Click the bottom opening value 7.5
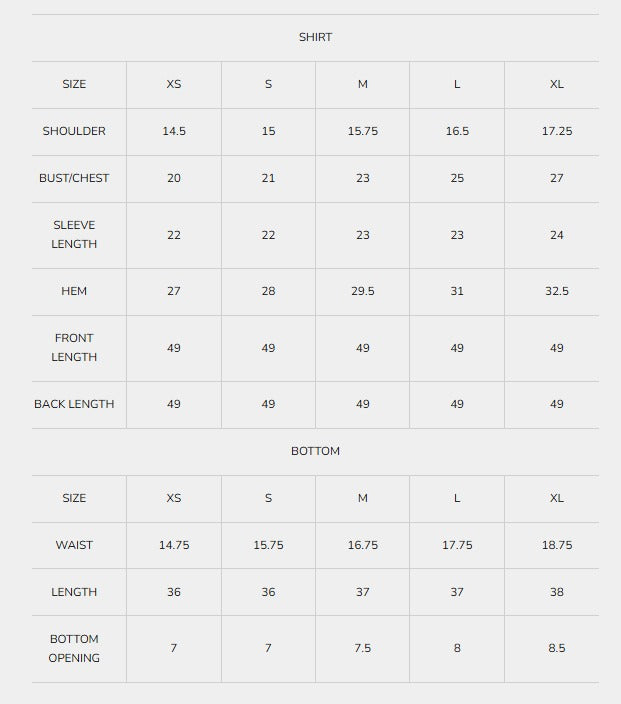 pyautogui.click(x=363, y=648)
